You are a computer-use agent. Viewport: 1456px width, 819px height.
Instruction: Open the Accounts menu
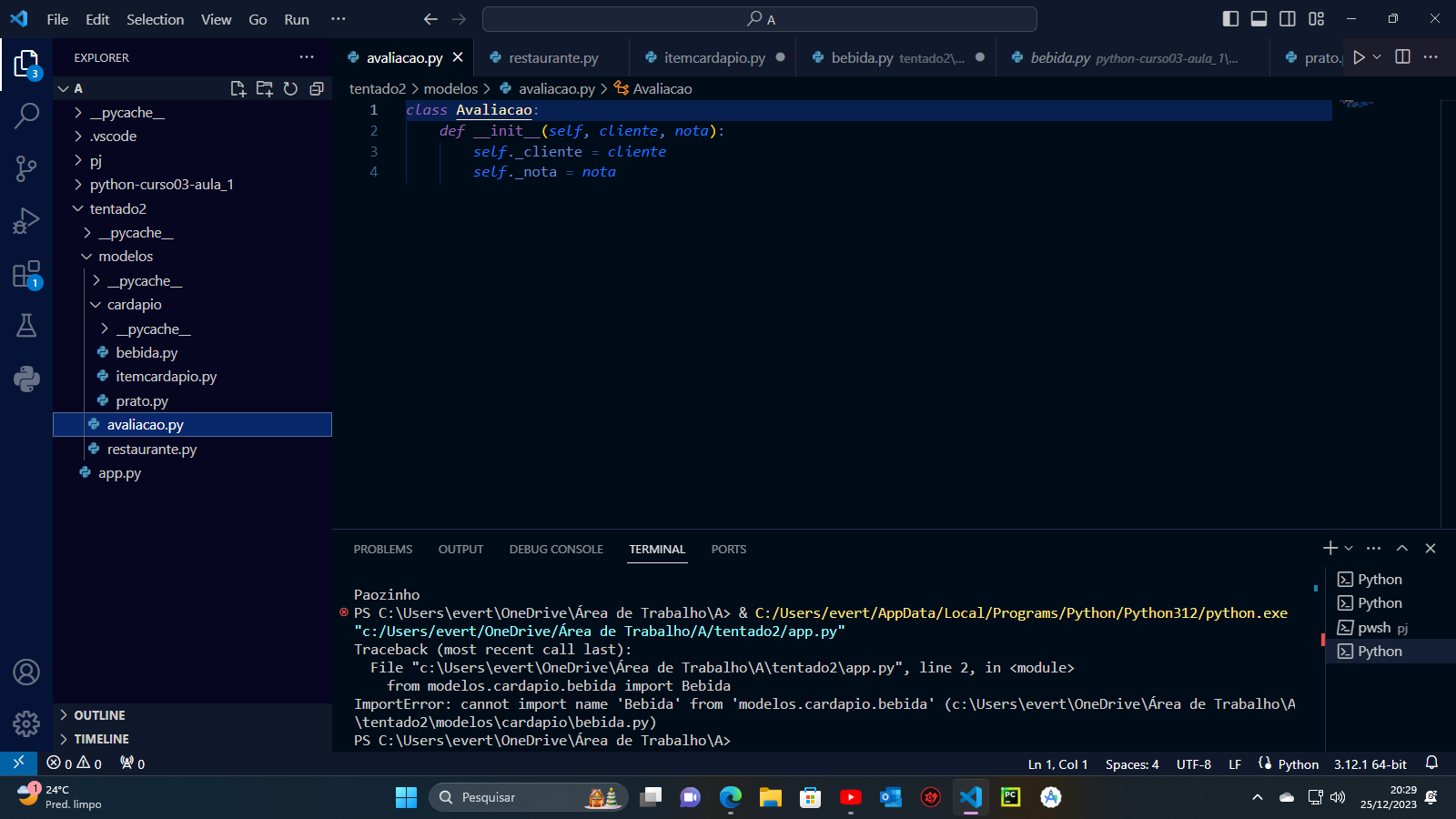click(26, 672)
